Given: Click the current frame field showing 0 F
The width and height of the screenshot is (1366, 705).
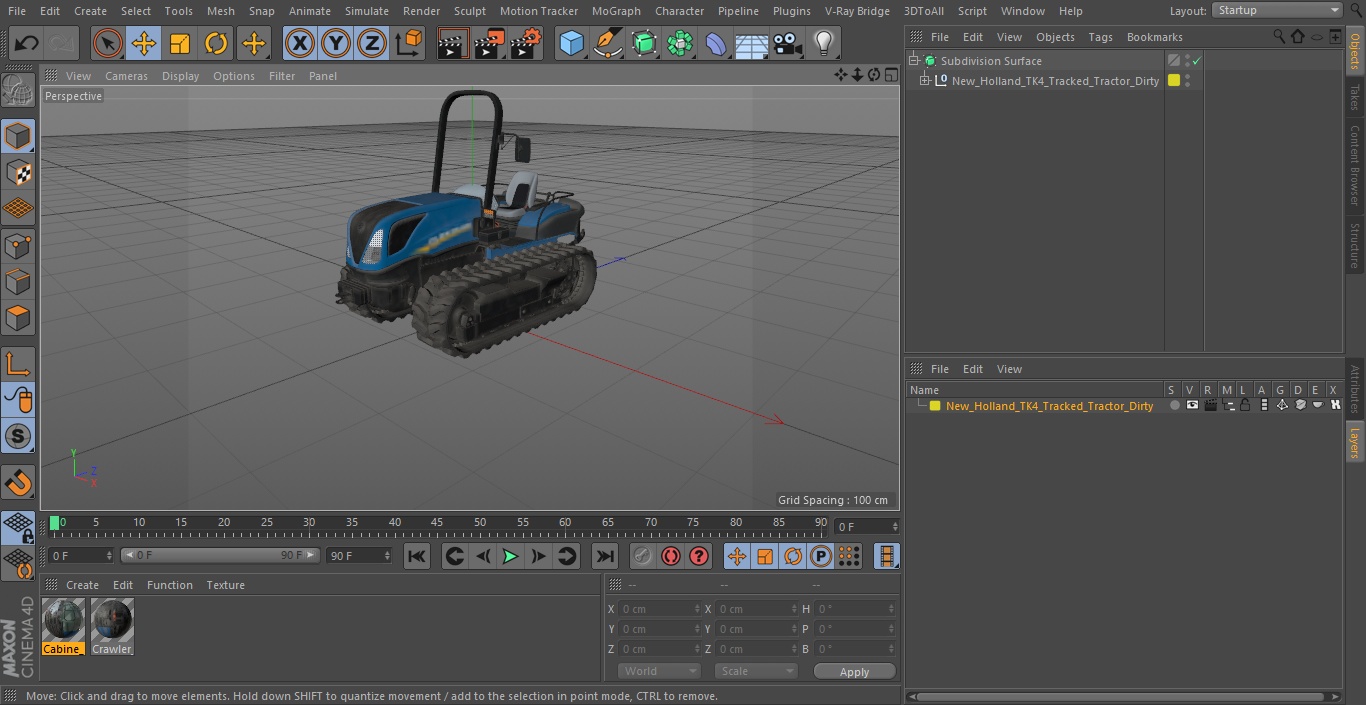Looking at the screenshot, I should (867, 526).
